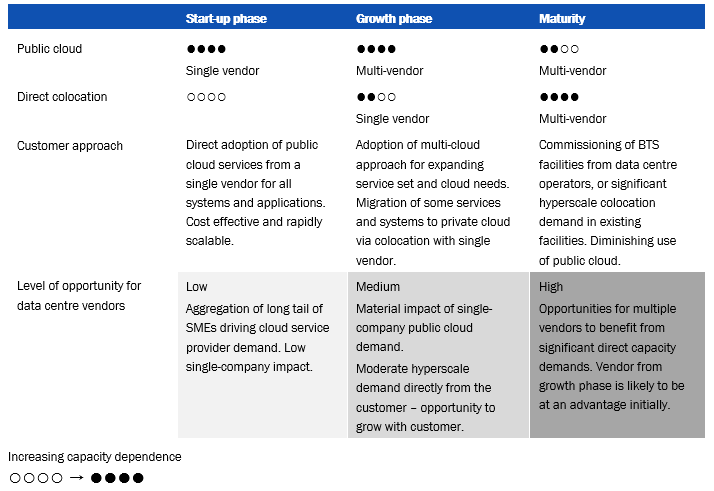Click Public cloud dots under Start-up phase
This screenshot has height=491, width=714.
pyautogui.click(x=206, y=49)
